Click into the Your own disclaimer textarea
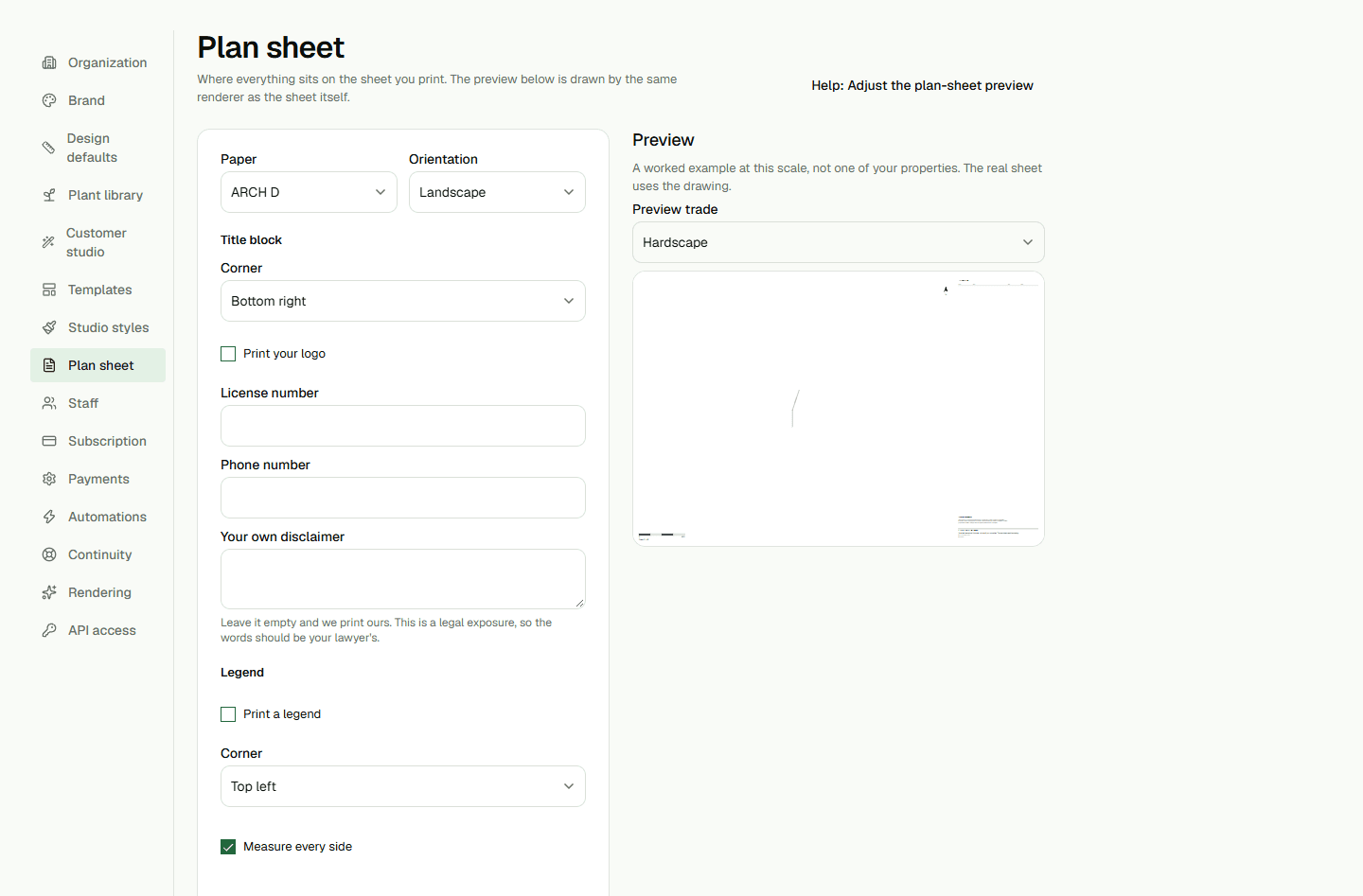The width and height of the screenshot is (1363, 896). tap(403, 579)
